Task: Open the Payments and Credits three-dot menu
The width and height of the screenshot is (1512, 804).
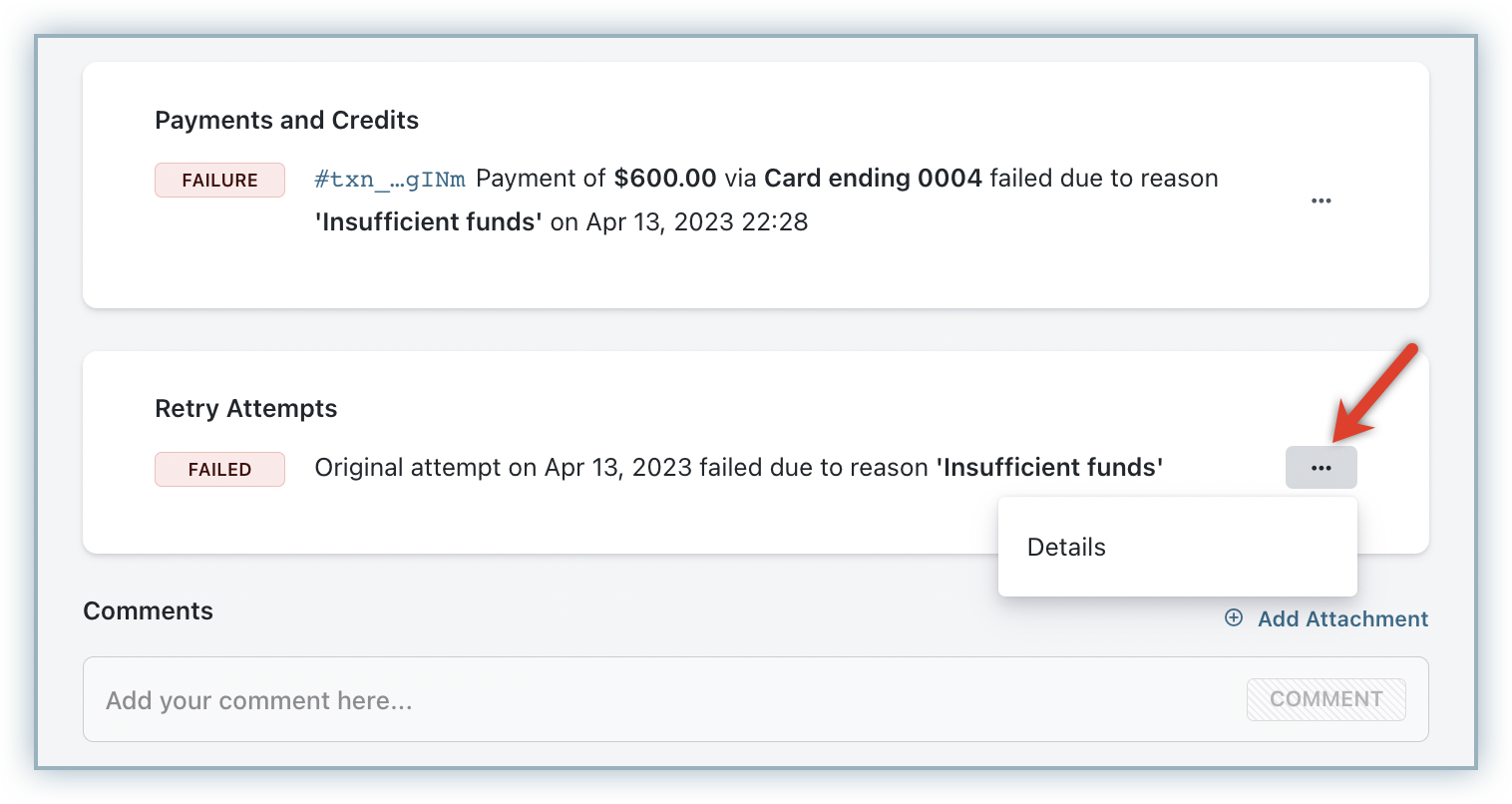Action: 1321,201
